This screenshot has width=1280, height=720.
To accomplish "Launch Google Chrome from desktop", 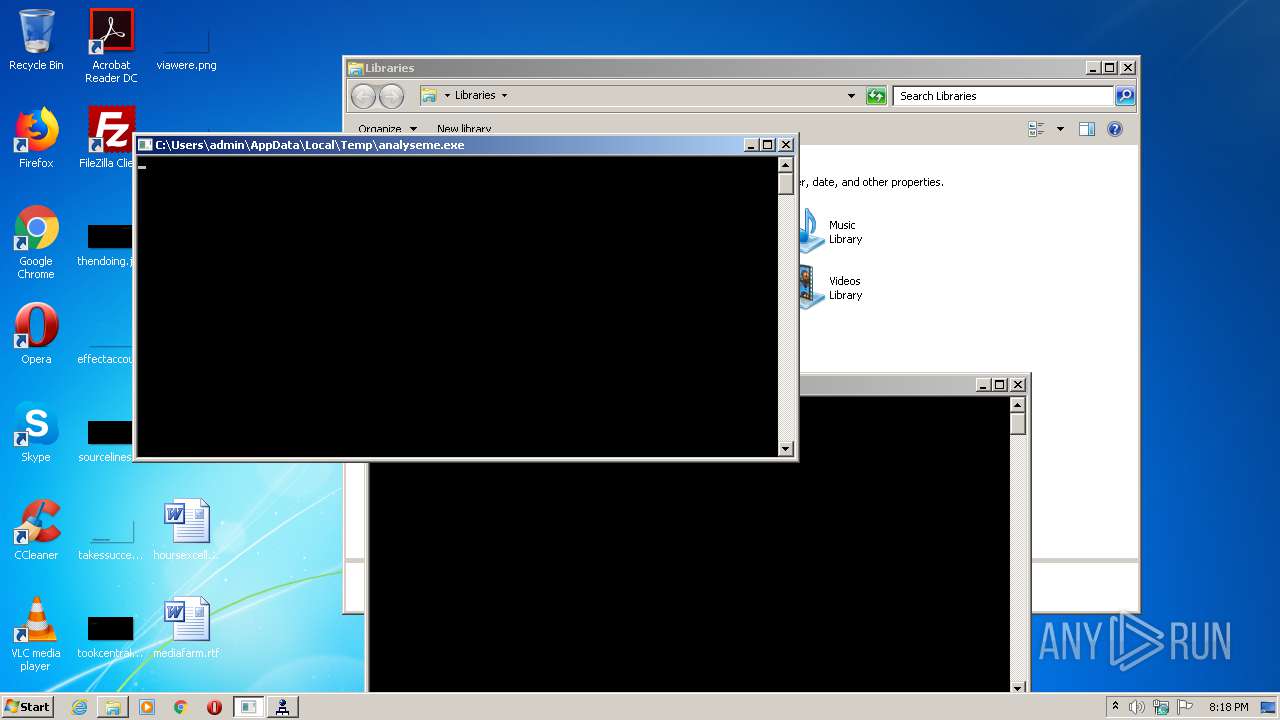I will click(x=36, y=242).
